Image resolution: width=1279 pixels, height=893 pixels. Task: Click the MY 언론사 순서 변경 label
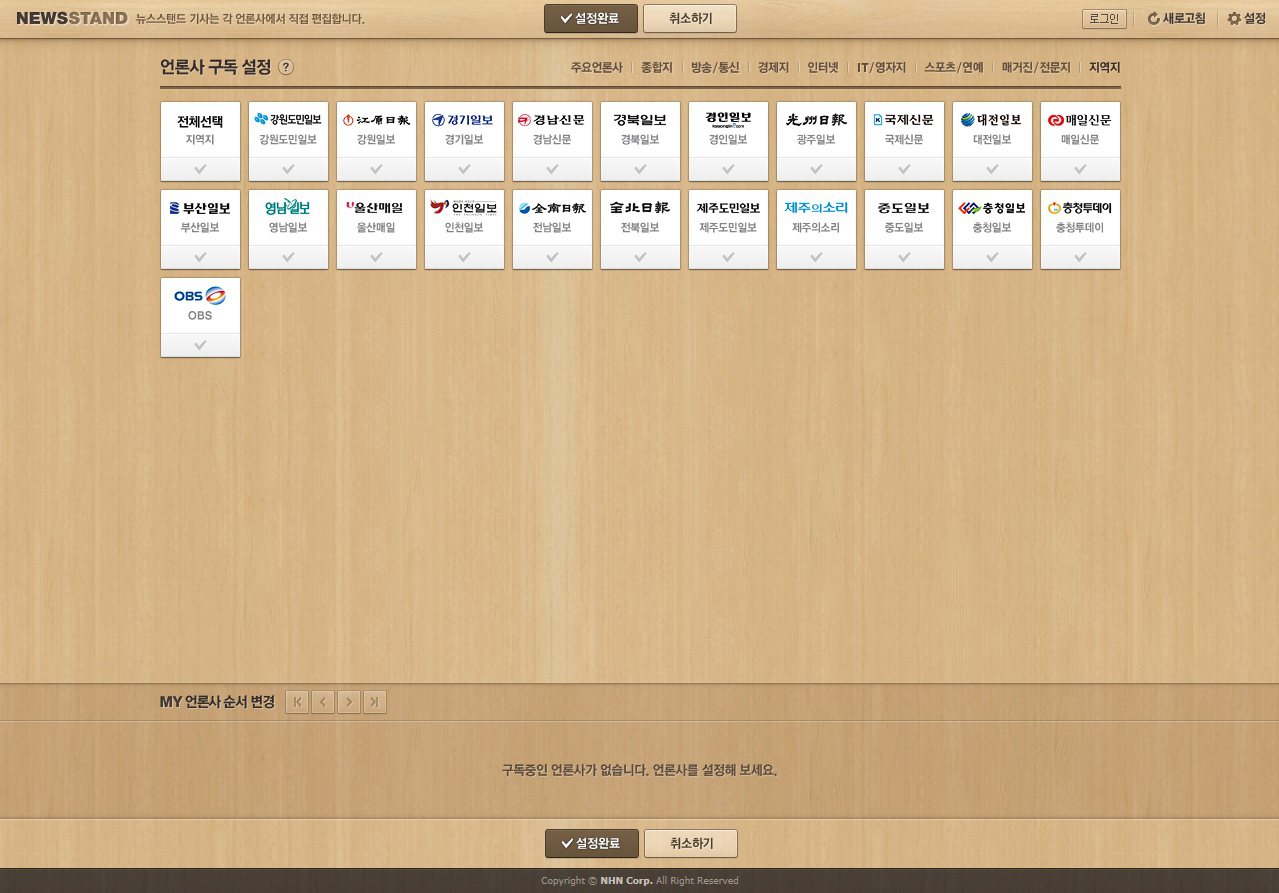(217, 702)
